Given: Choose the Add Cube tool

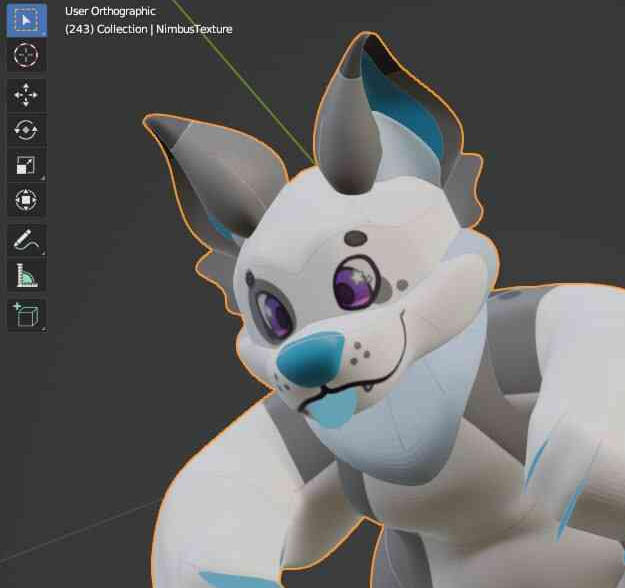Looking at the screenshot, I should pyautogui.click(x=26, y=315).
